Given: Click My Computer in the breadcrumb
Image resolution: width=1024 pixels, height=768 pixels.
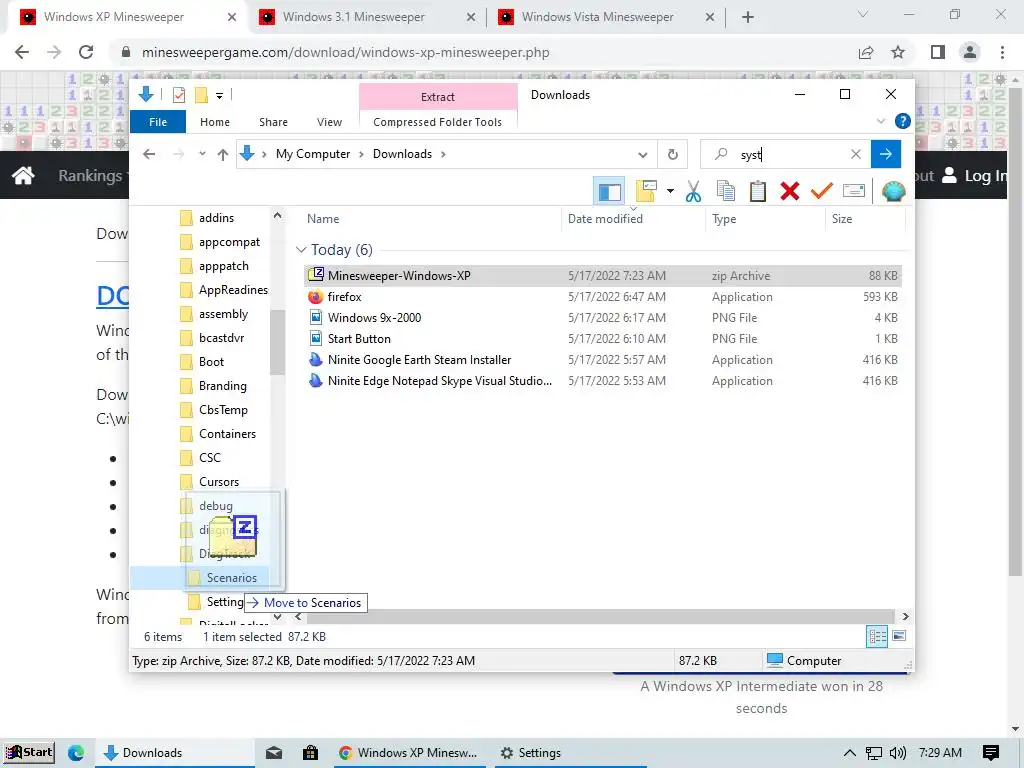Looking at the screenshot, I should click(313, 154).
